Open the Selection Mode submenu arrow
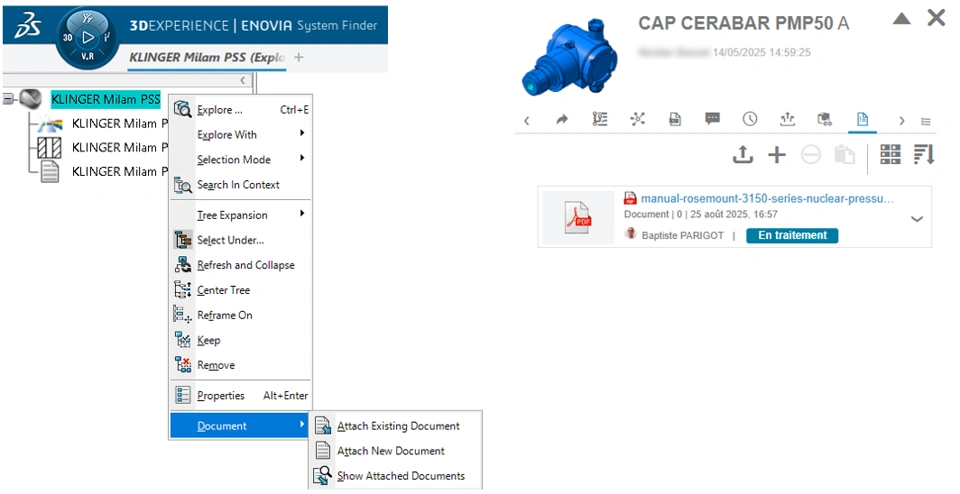The width and height of the screenshot is (960, 494). click(x=302, y=158)
